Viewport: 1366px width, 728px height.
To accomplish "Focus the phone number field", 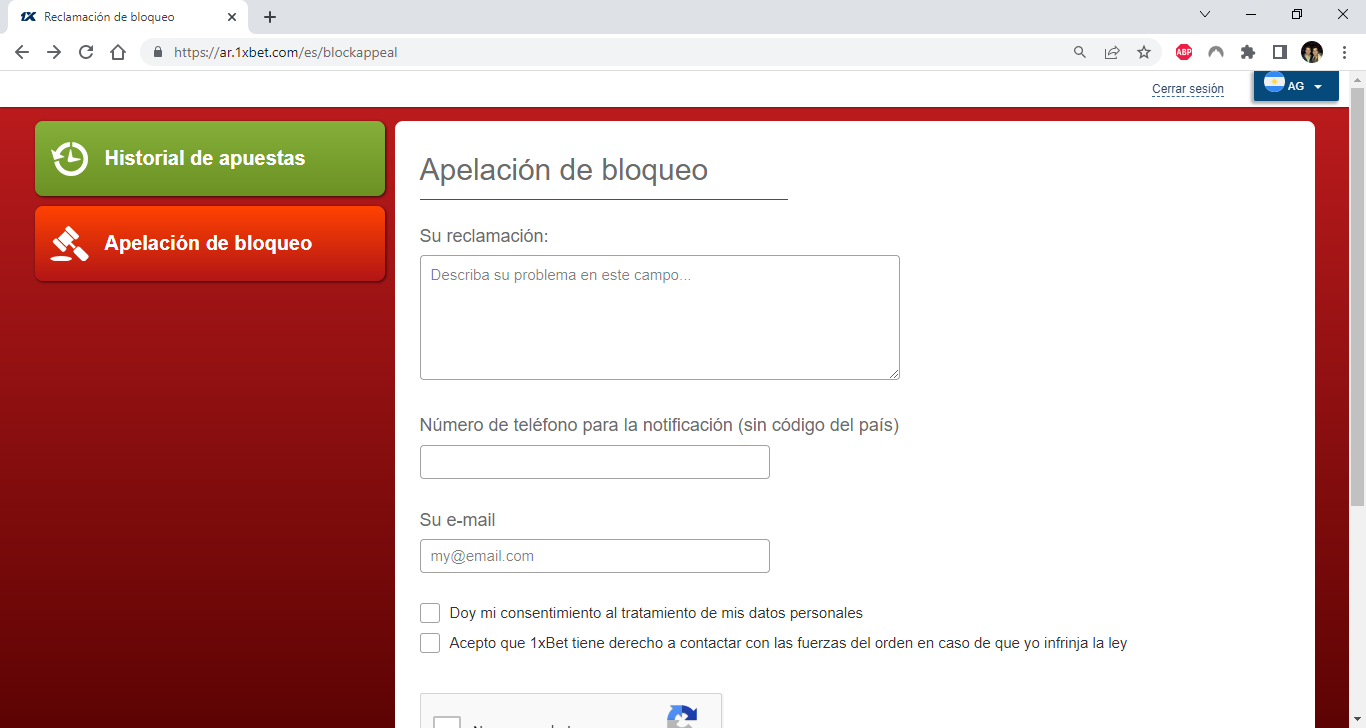I will [x=595, y=462].
